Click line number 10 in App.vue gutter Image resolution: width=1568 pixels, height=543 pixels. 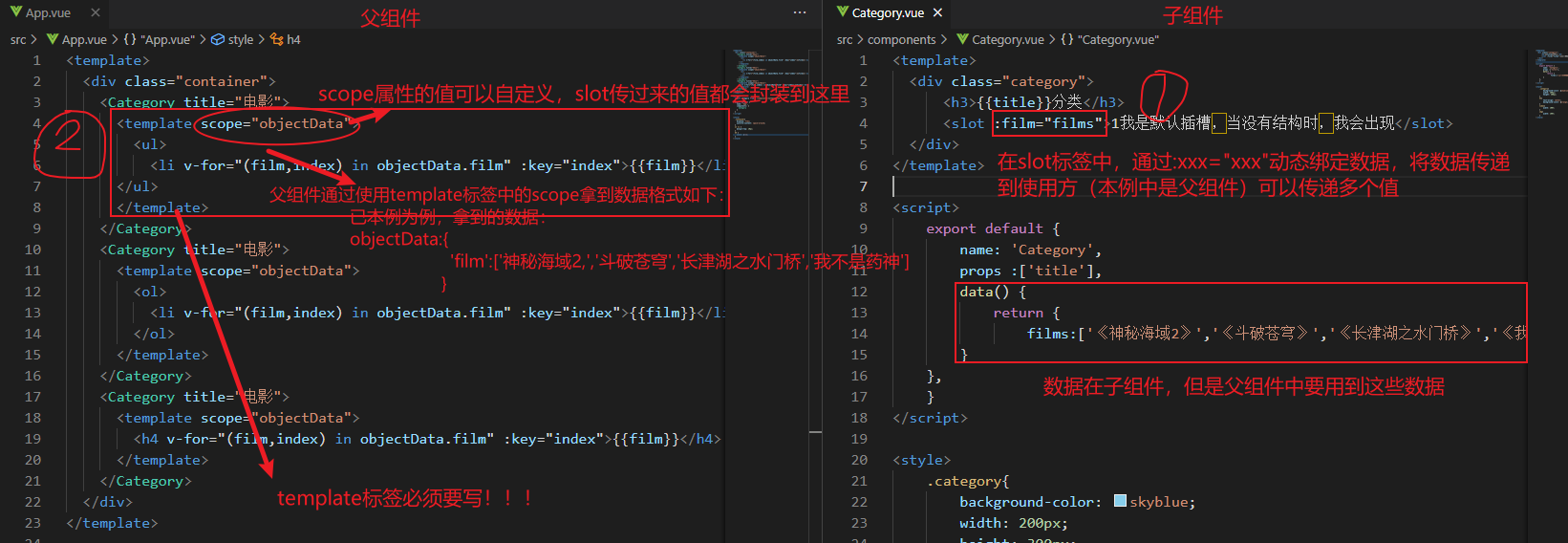click(32, 250)
